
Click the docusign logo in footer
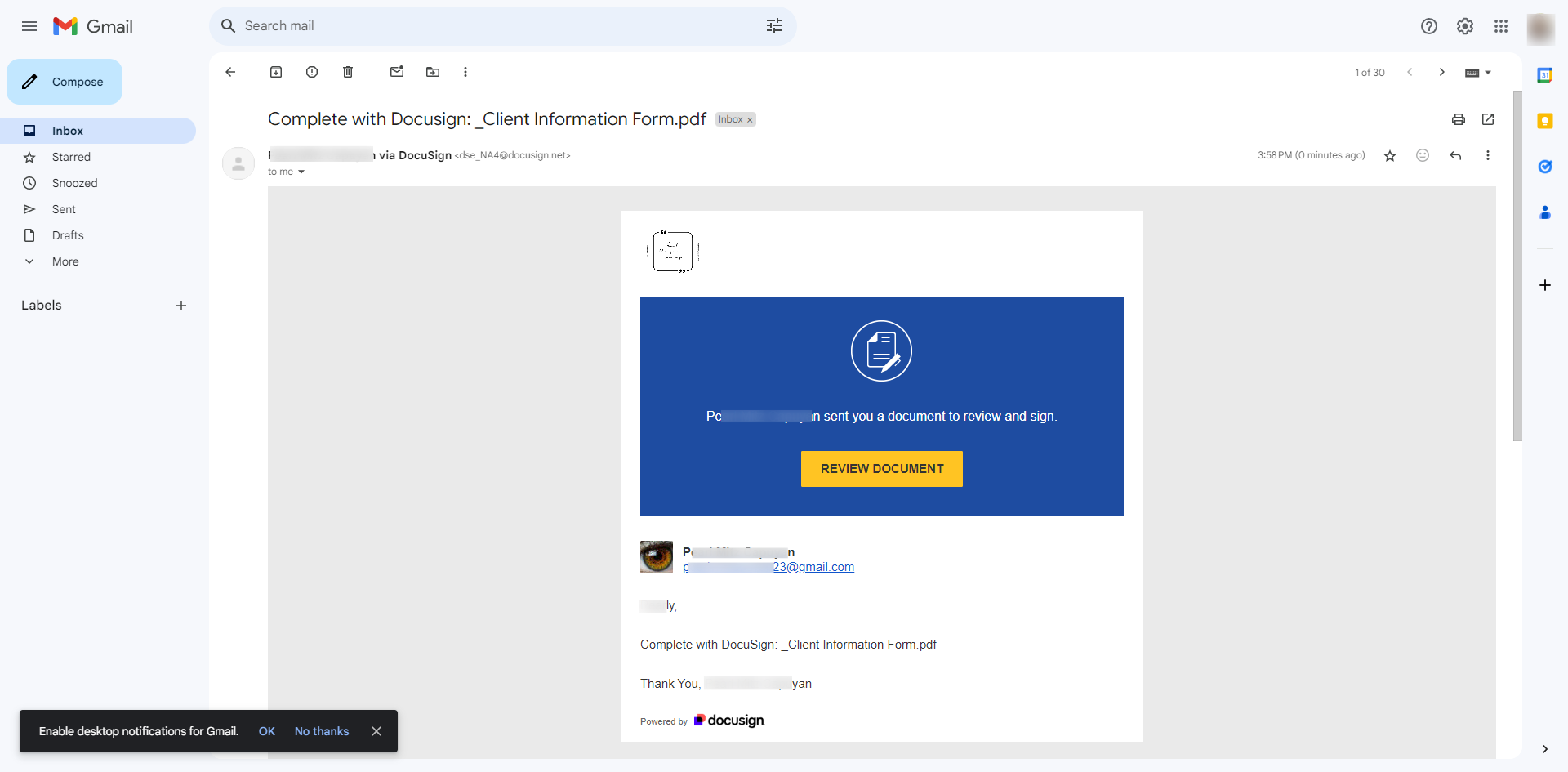729,721
